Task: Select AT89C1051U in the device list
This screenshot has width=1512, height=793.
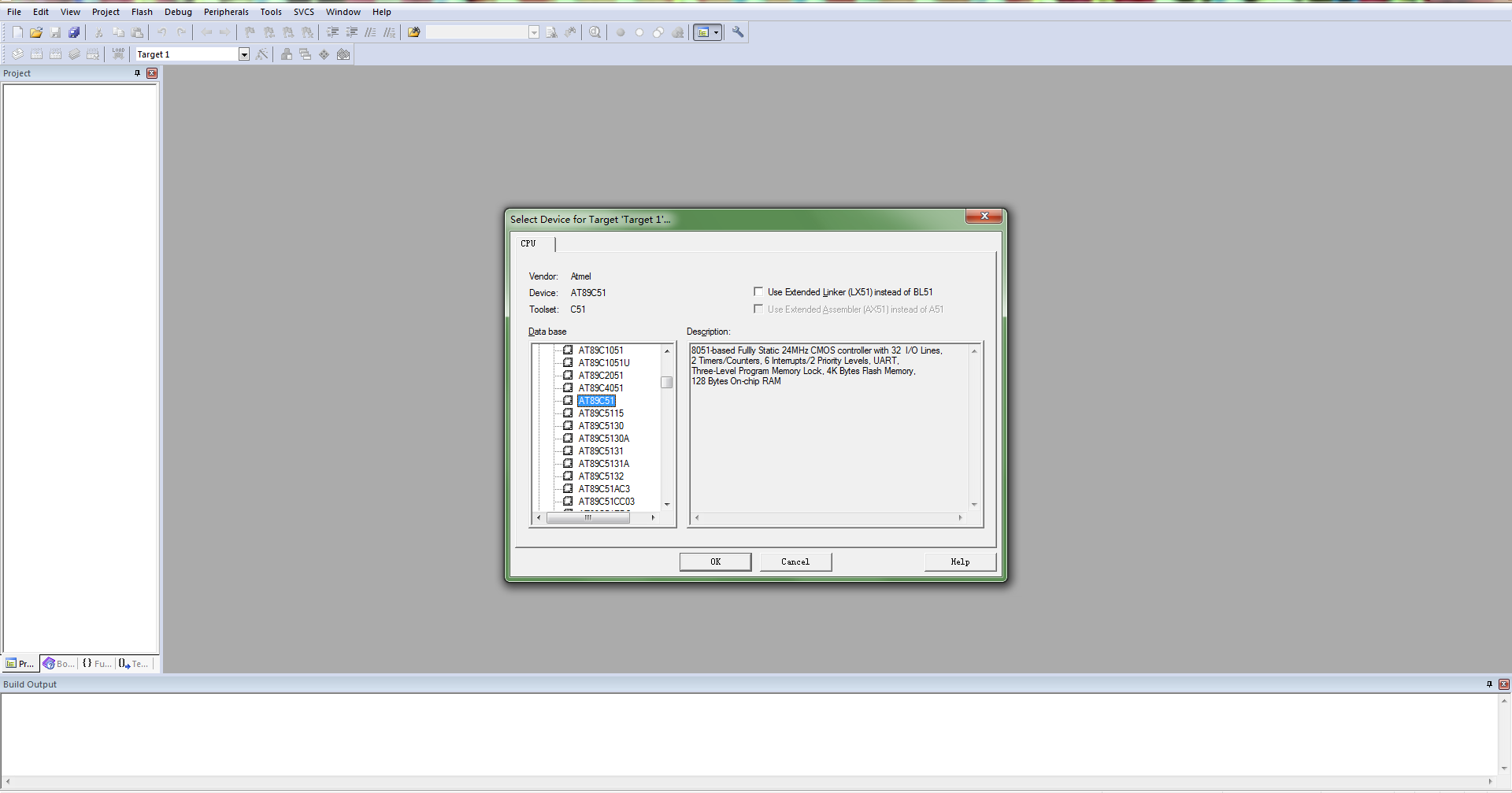Action: [x=604, y=363]
